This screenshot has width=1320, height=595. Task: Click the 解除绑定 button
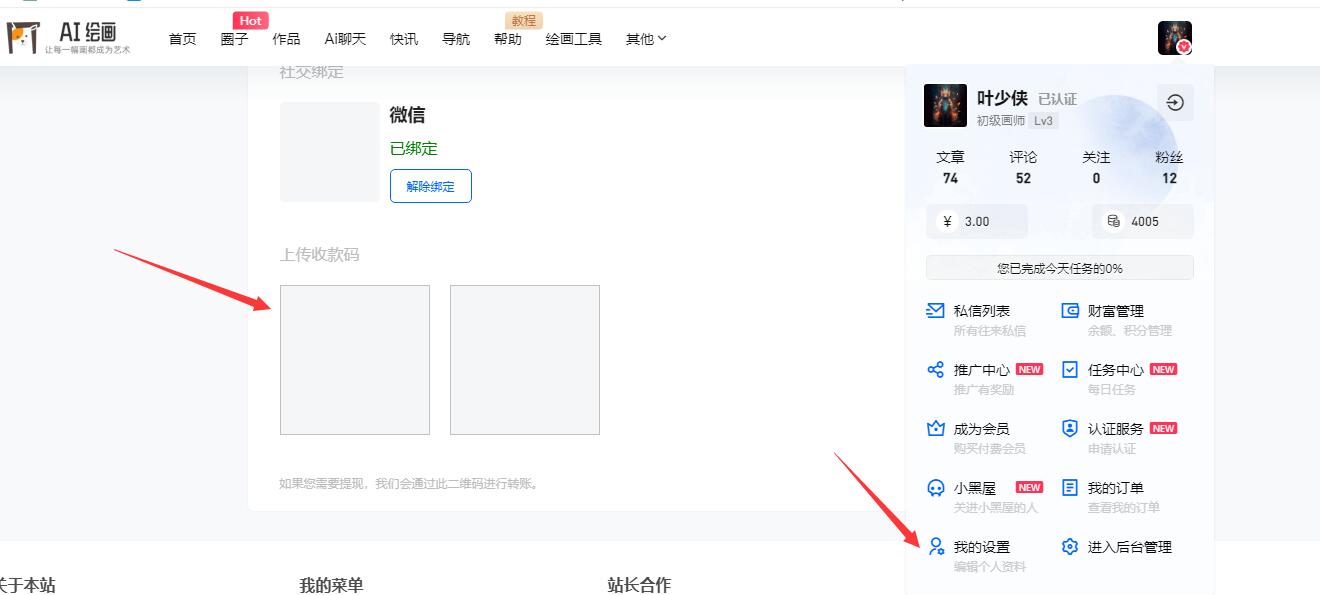click(430, 186)
